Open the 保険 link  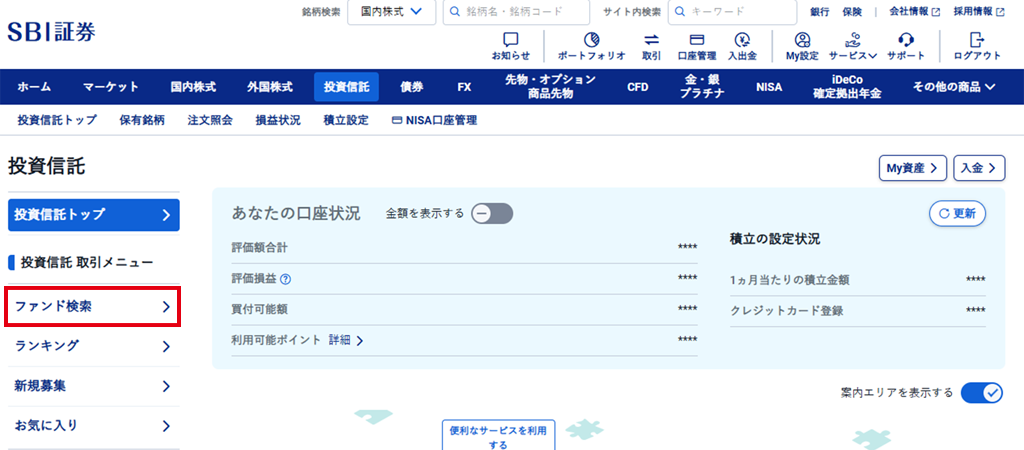point(852,12)
